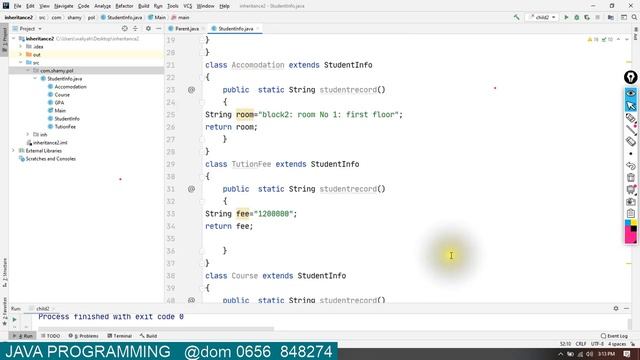Click the gutter annotation icon on line 31
Viewport: 640px width, 360px height.
coord(191,189)
